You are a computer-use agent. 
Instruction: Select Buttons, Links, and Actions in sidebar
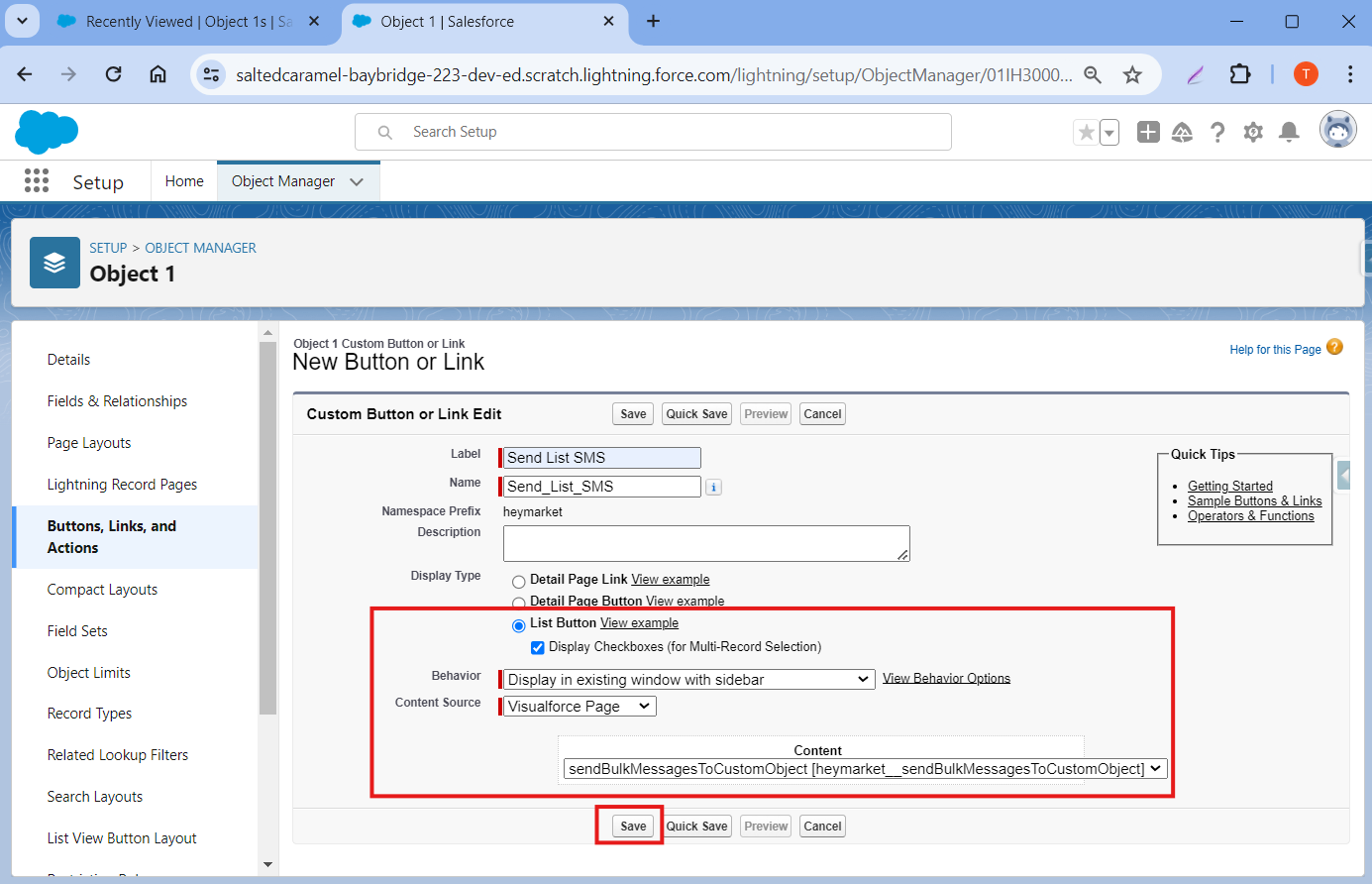point(135,537)
